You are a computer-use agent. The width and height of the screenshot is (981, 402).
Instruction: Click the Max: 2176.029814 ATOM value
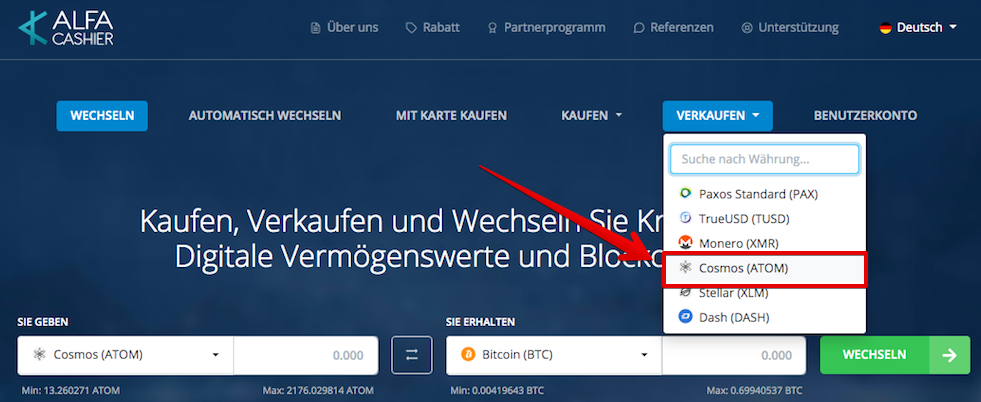(x=318, y=391)
